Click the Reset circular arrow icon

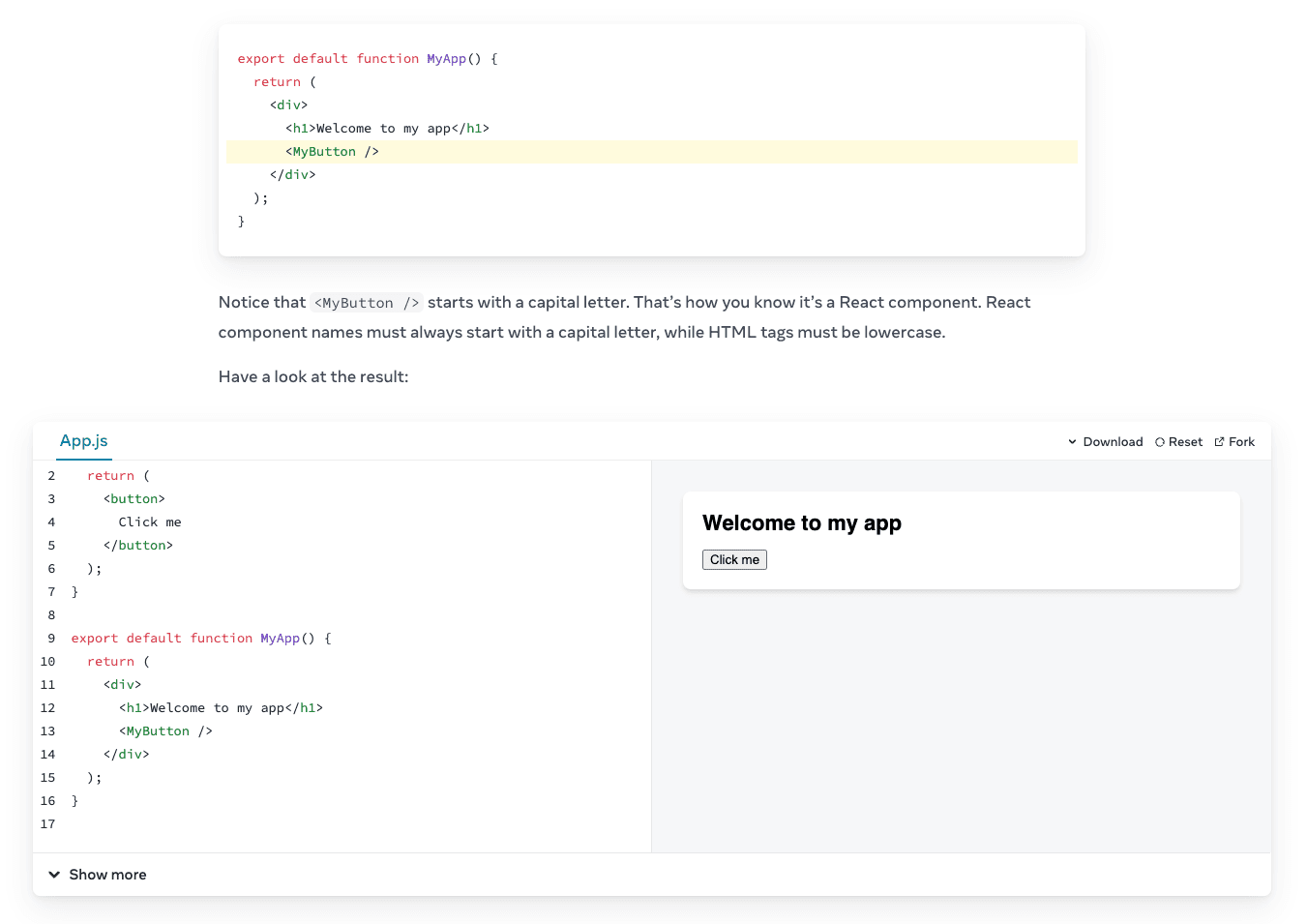[x=1160, y=442]
